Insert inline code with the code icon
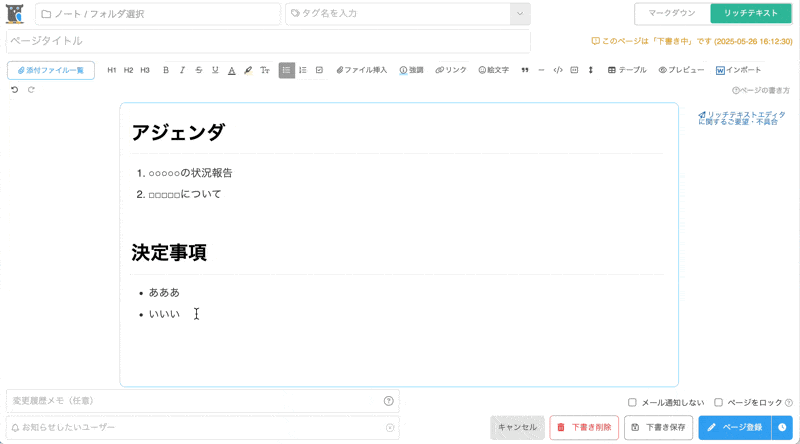 point(558,70)
